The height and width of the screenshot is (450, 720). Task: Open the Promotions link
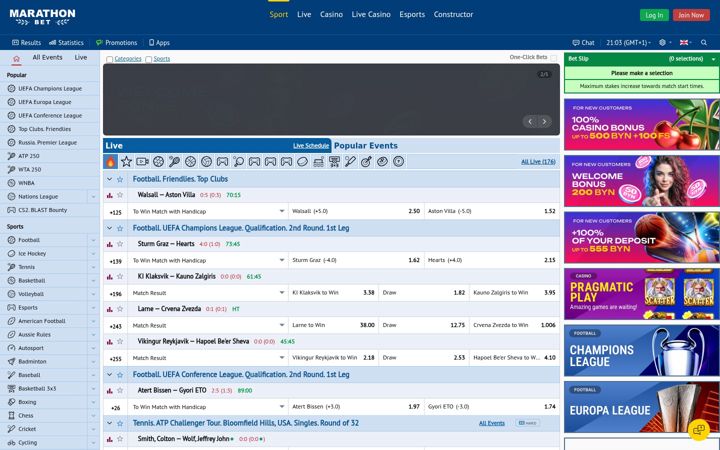[117, 43]
